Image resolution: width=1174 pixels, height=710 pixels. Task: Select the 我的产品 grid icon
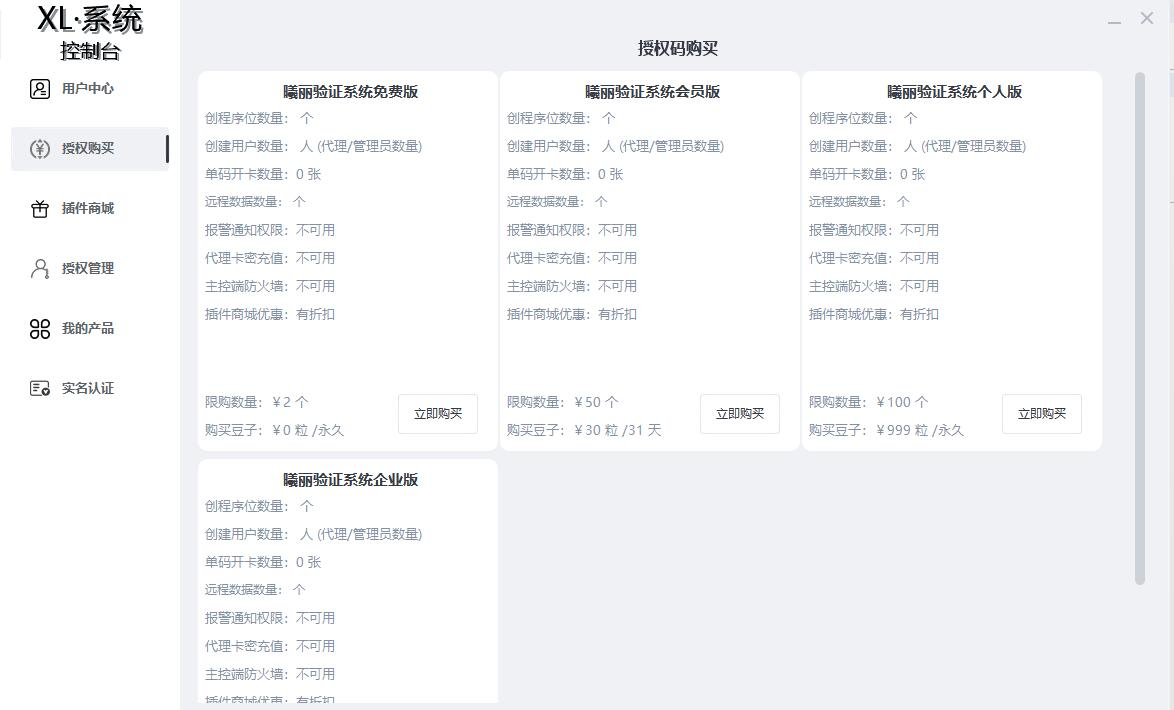38,328
